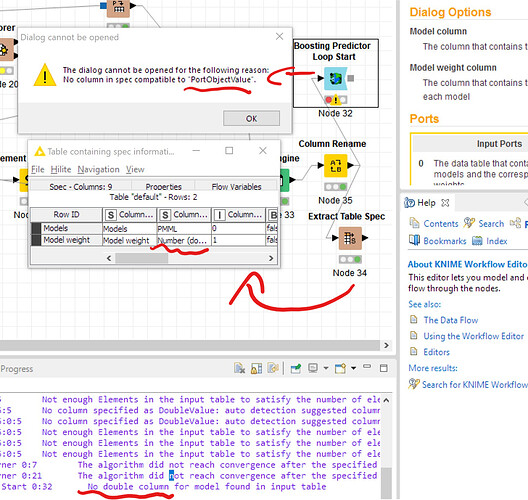Click the Index icon
The image size is (528, 500).
477,240
